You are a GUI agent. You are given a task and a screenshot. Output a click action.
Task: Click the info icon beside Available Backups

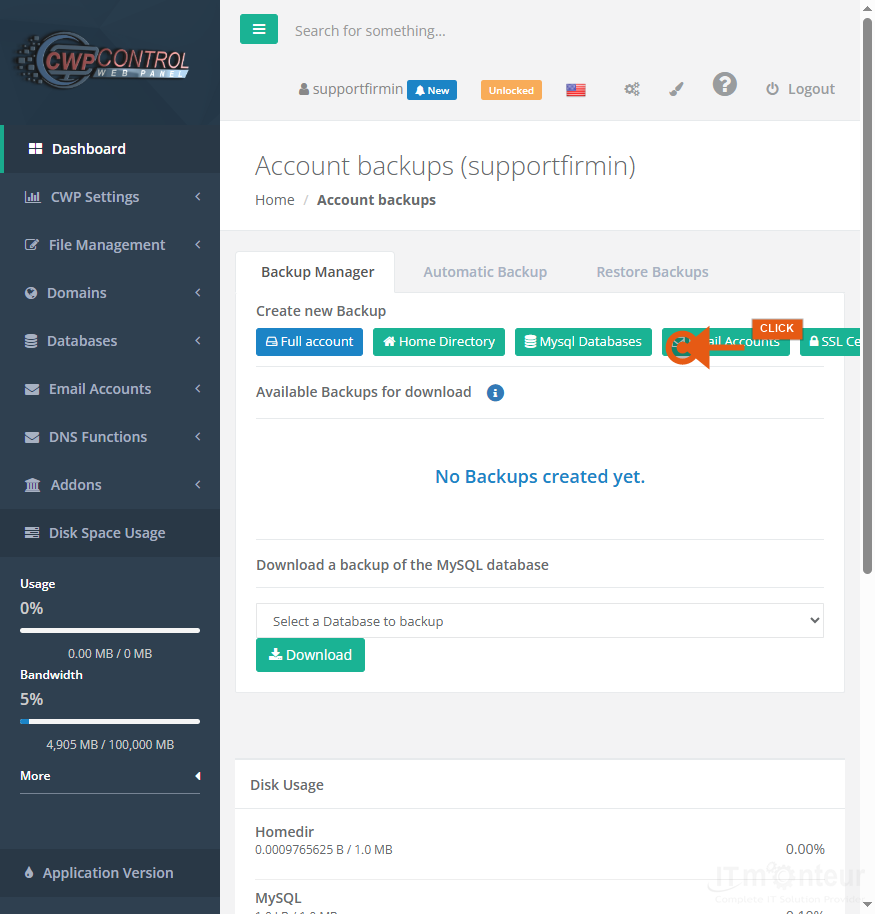496,393
